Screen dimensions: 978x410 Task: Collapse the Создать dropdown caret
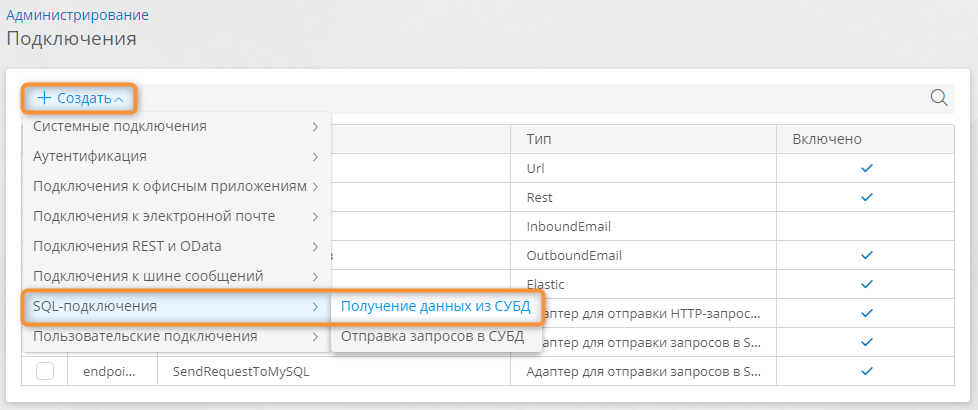119,99
